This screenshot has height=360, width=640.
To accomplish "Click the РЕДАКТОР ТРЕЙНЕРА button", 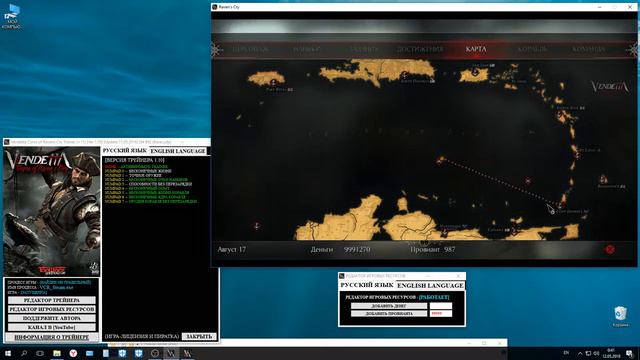I will click(x=51, y=300).
